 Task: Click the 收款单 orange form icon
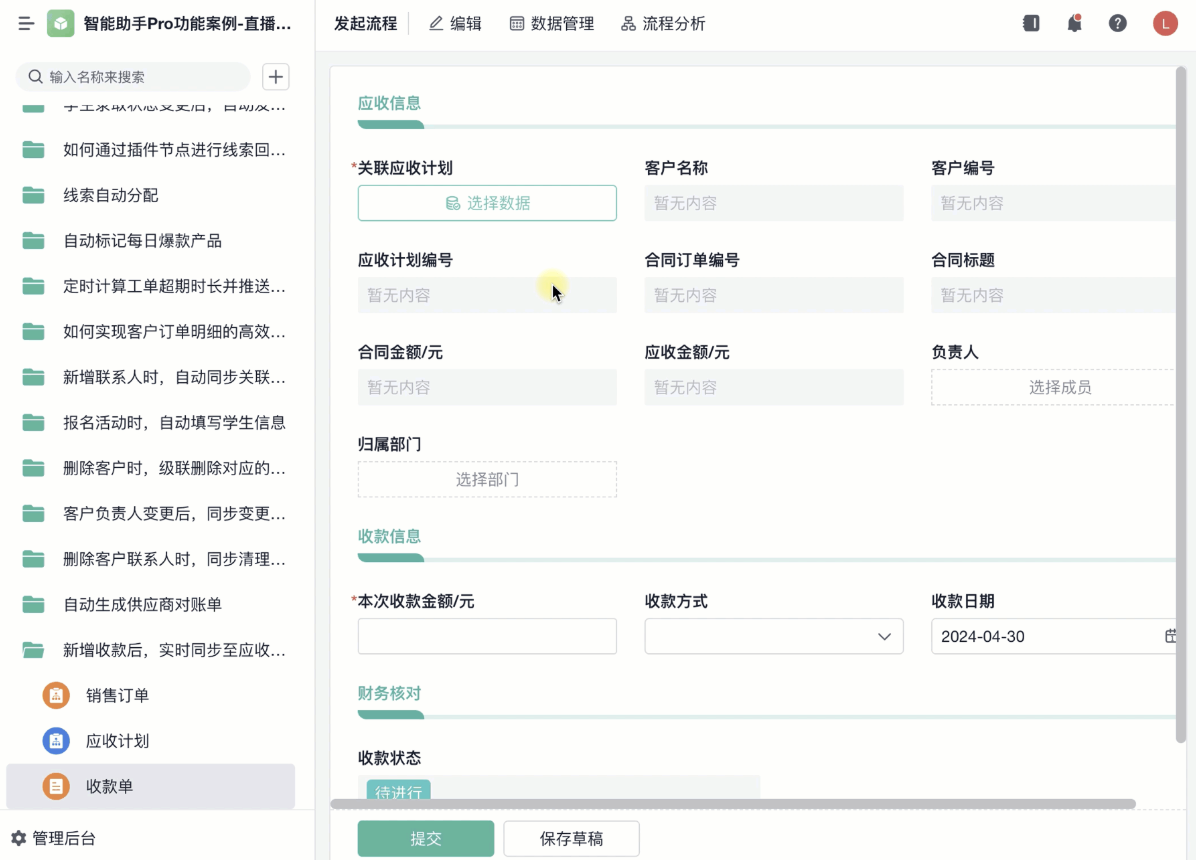pos(56,786)
